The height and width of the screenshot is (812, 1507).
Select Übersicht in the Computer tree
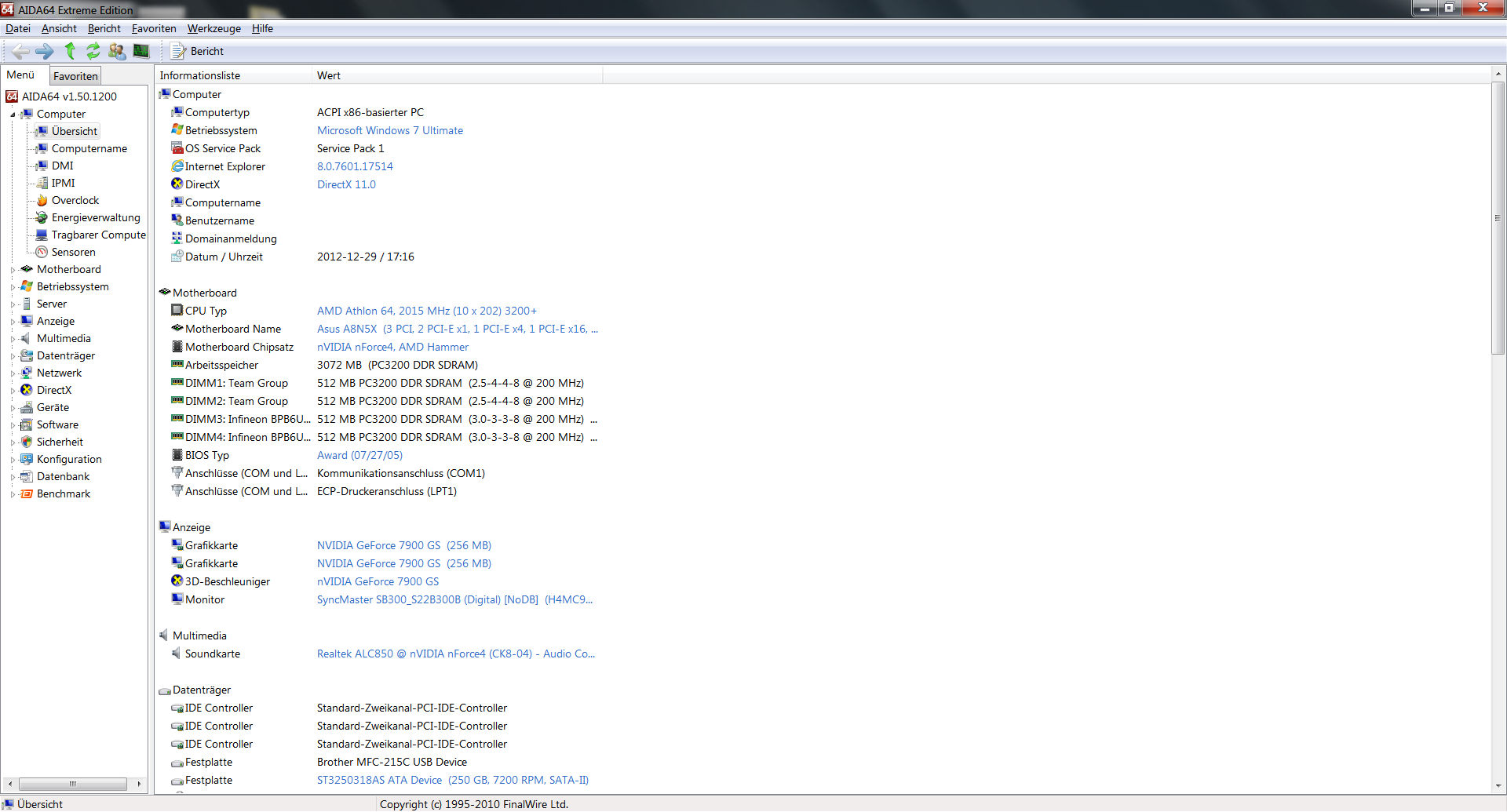click(x=75, y=131)
